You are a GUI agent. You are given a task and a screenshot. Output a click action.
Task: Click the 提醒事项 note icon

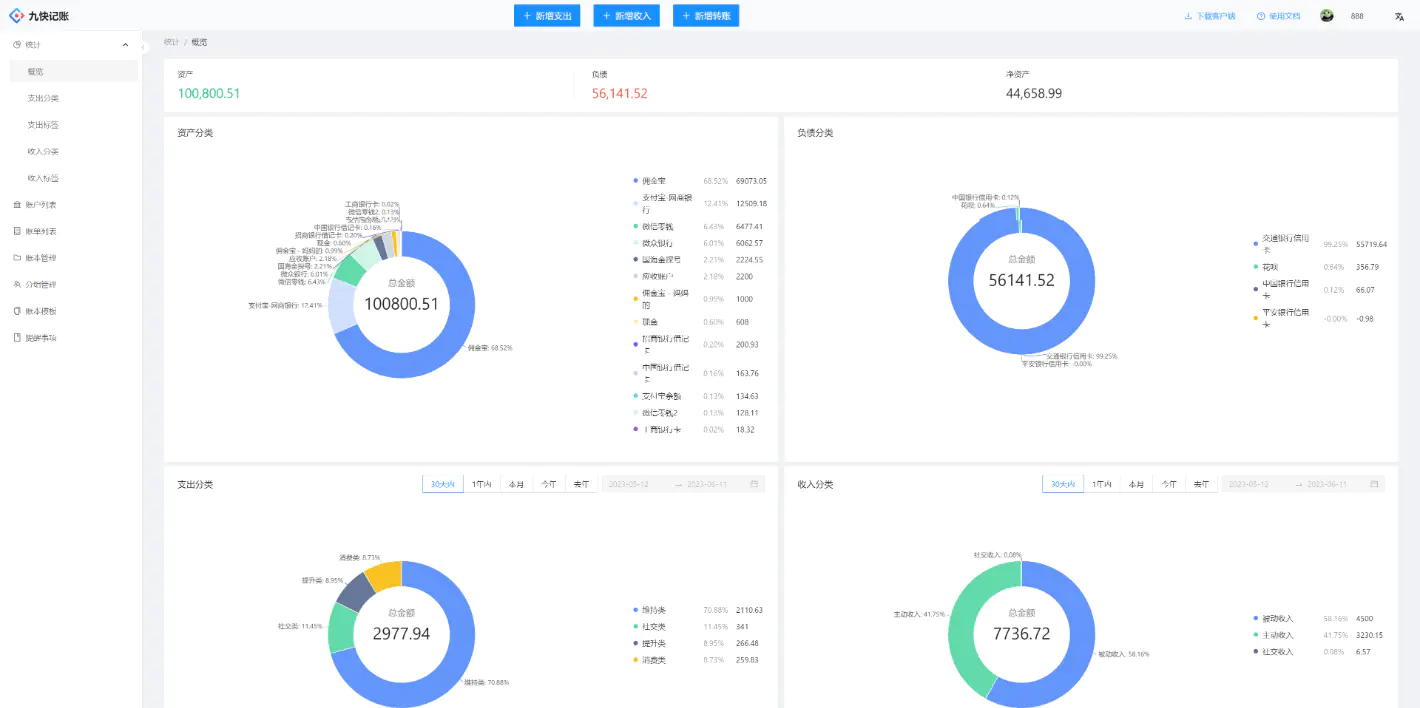(x=17, y=338)
